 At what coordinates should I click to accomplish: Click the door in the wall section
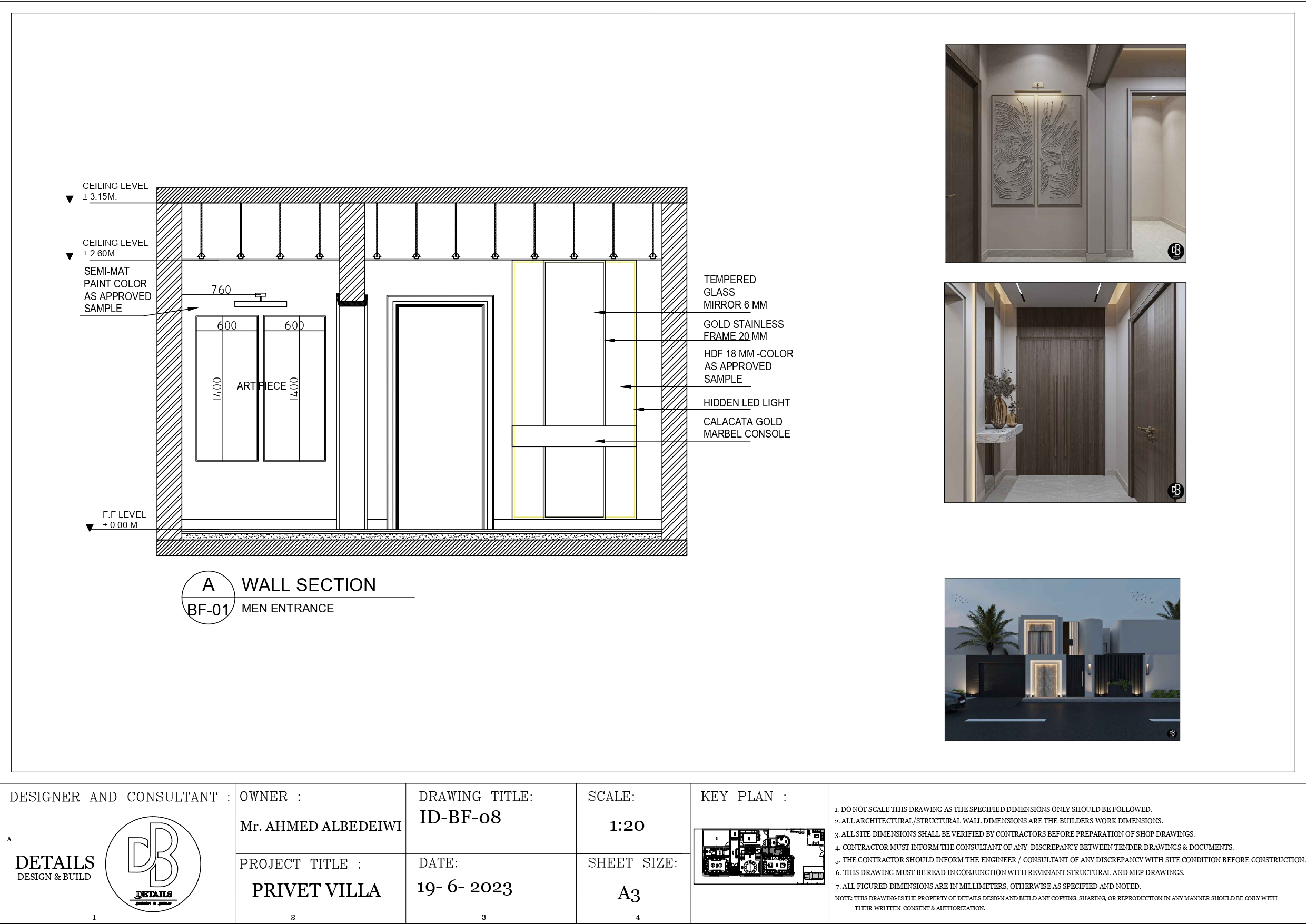click(440, 415)
